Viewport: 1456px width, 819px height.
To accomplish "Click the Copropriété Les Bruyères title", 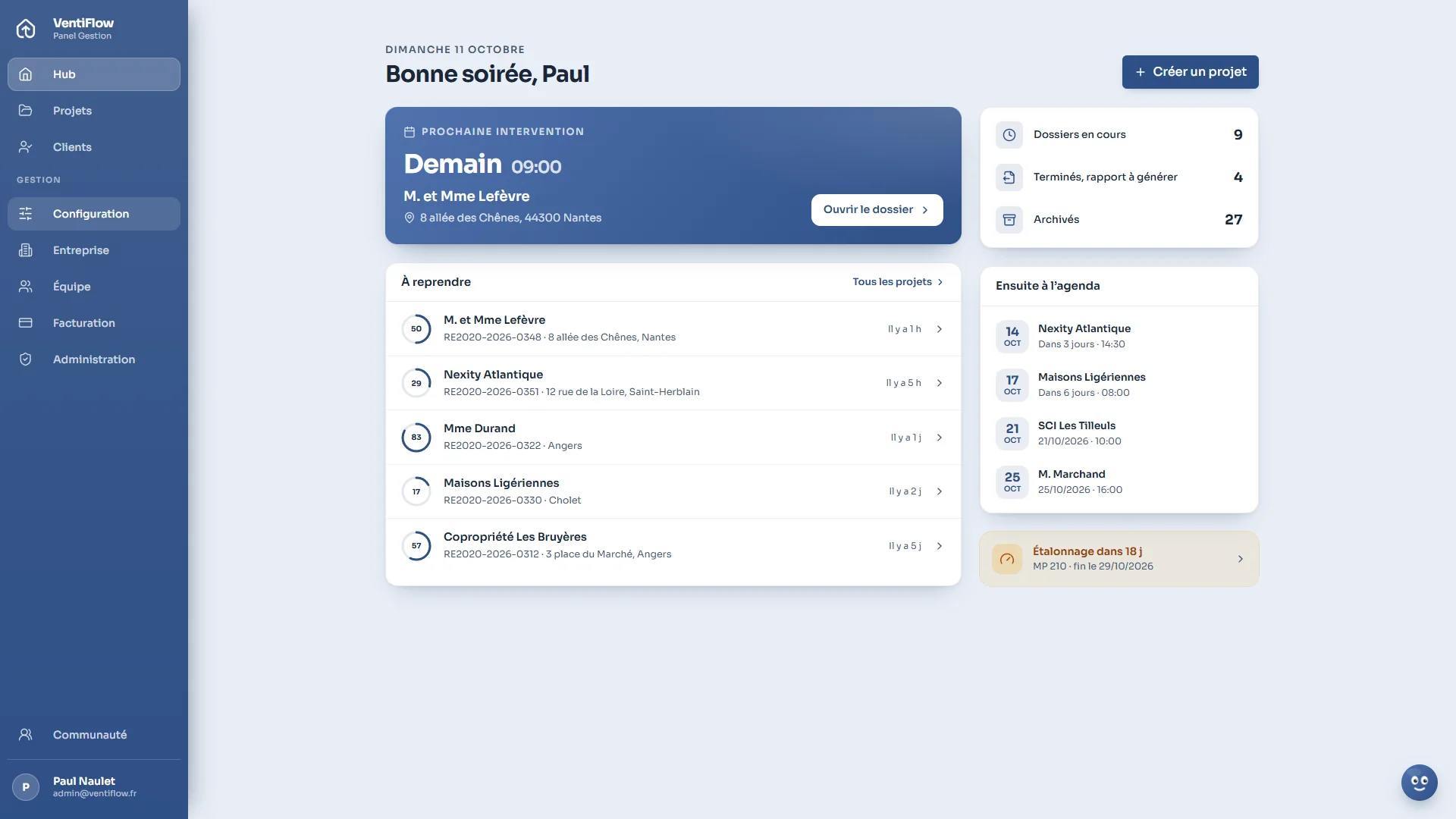I will click(x=515, y=537).
